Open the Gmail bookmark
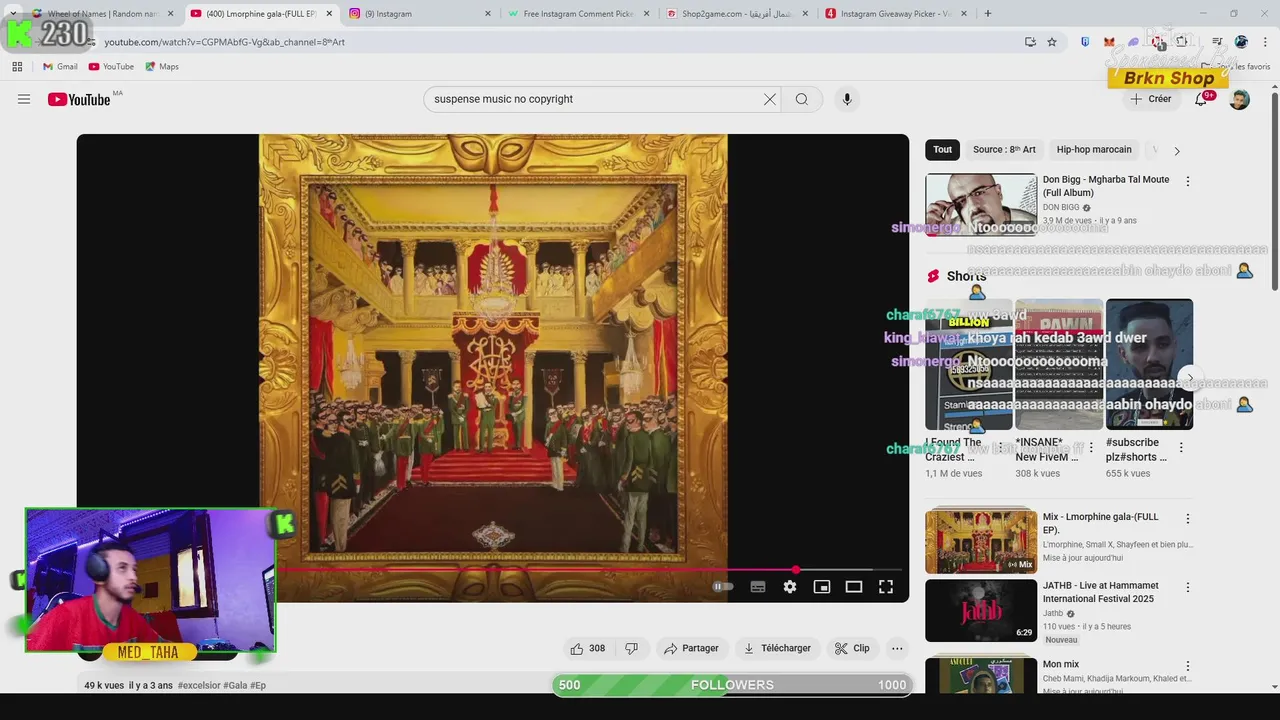The width and height of the screenshot is (1280, 720). click(x=60, y=67)
